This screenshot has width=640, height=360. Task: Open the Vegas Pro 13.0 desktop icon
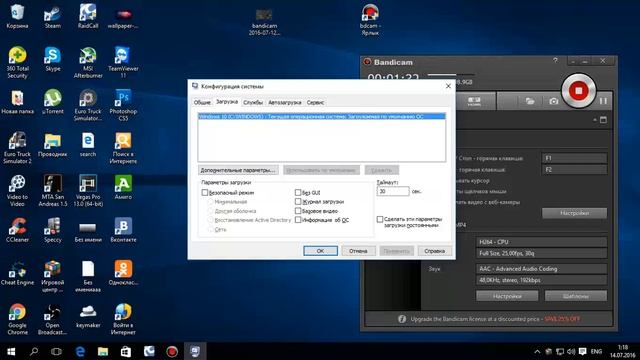(x=88, y=191)
